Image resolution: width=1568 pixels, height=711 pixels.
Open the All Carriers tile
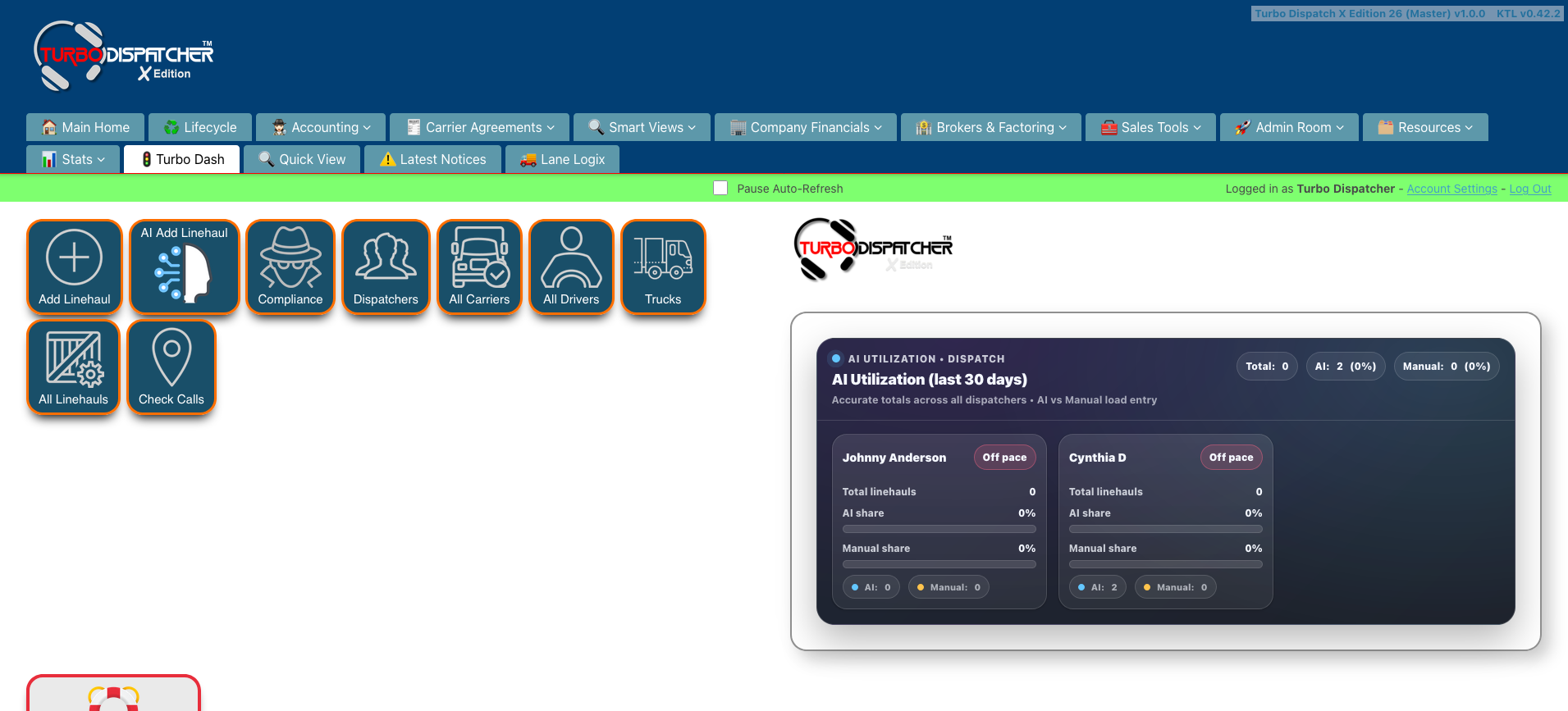tap(479, 267)
